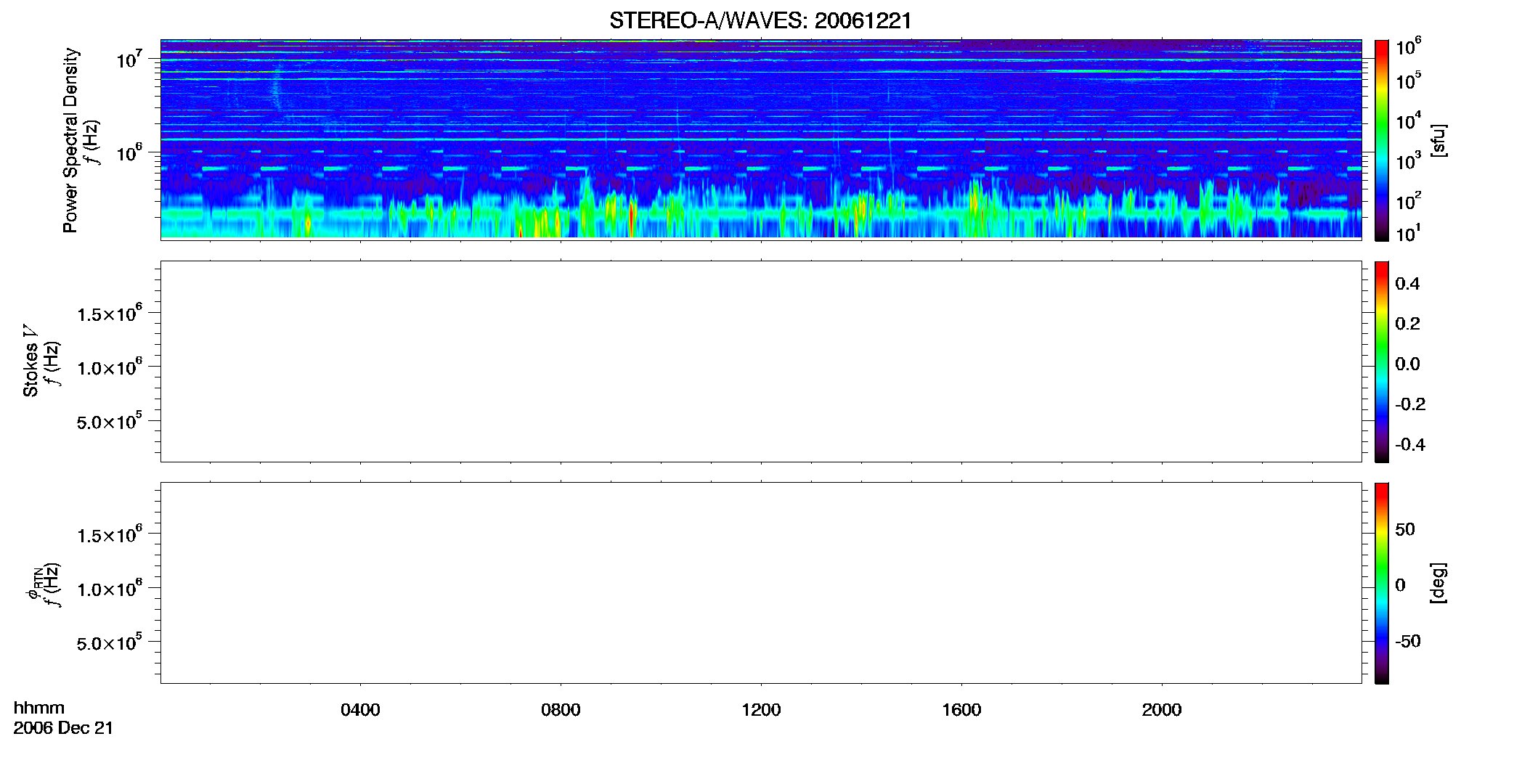Click the -0.4 label on Stokes colorbar

[1410, 445]
